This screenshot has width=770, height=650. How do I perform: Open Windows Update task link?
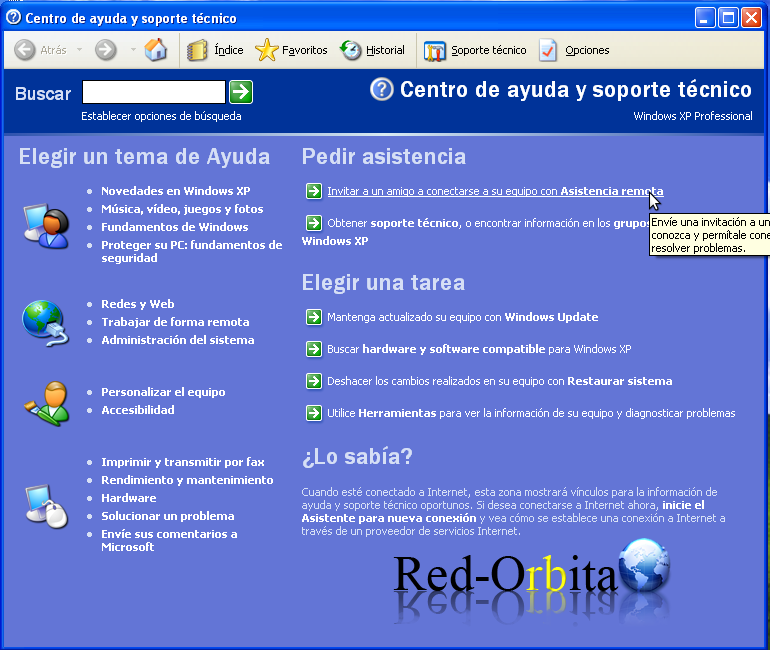point(463,317)
